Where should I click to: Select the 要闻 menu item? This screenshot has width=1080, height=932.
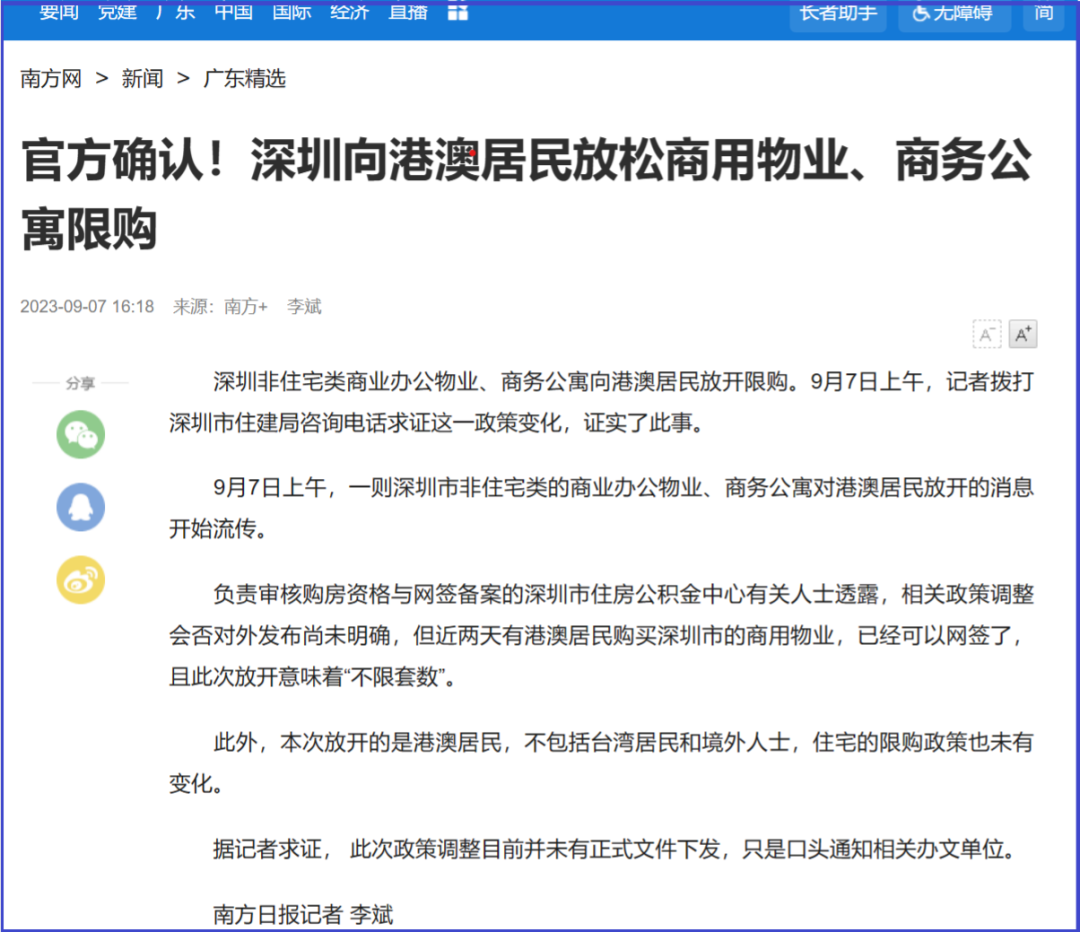[58, 13]
